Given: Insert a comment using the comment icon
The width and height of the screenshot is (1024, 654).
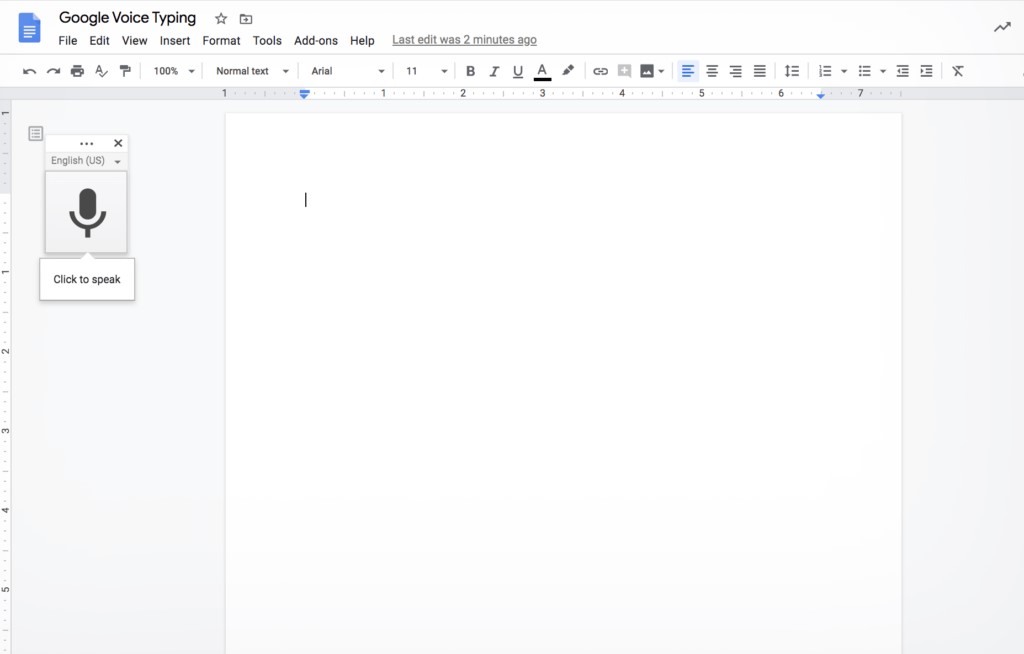Looking at the screenshot, I should pyautogui.click(x=625, y=71).
